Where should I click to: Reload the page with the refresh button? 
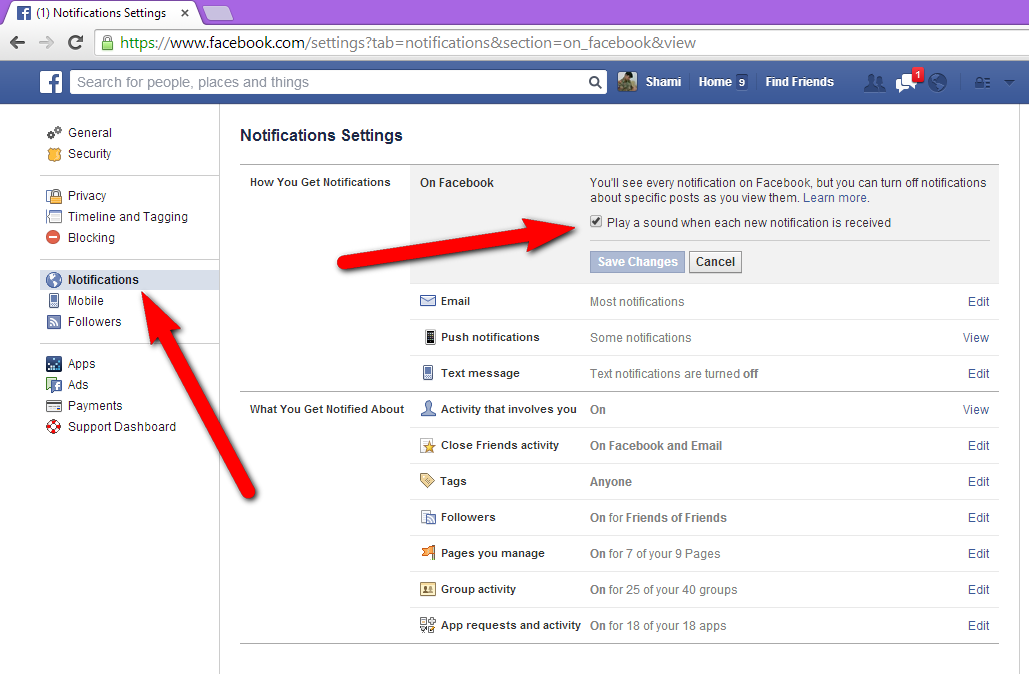pos(75,43)
